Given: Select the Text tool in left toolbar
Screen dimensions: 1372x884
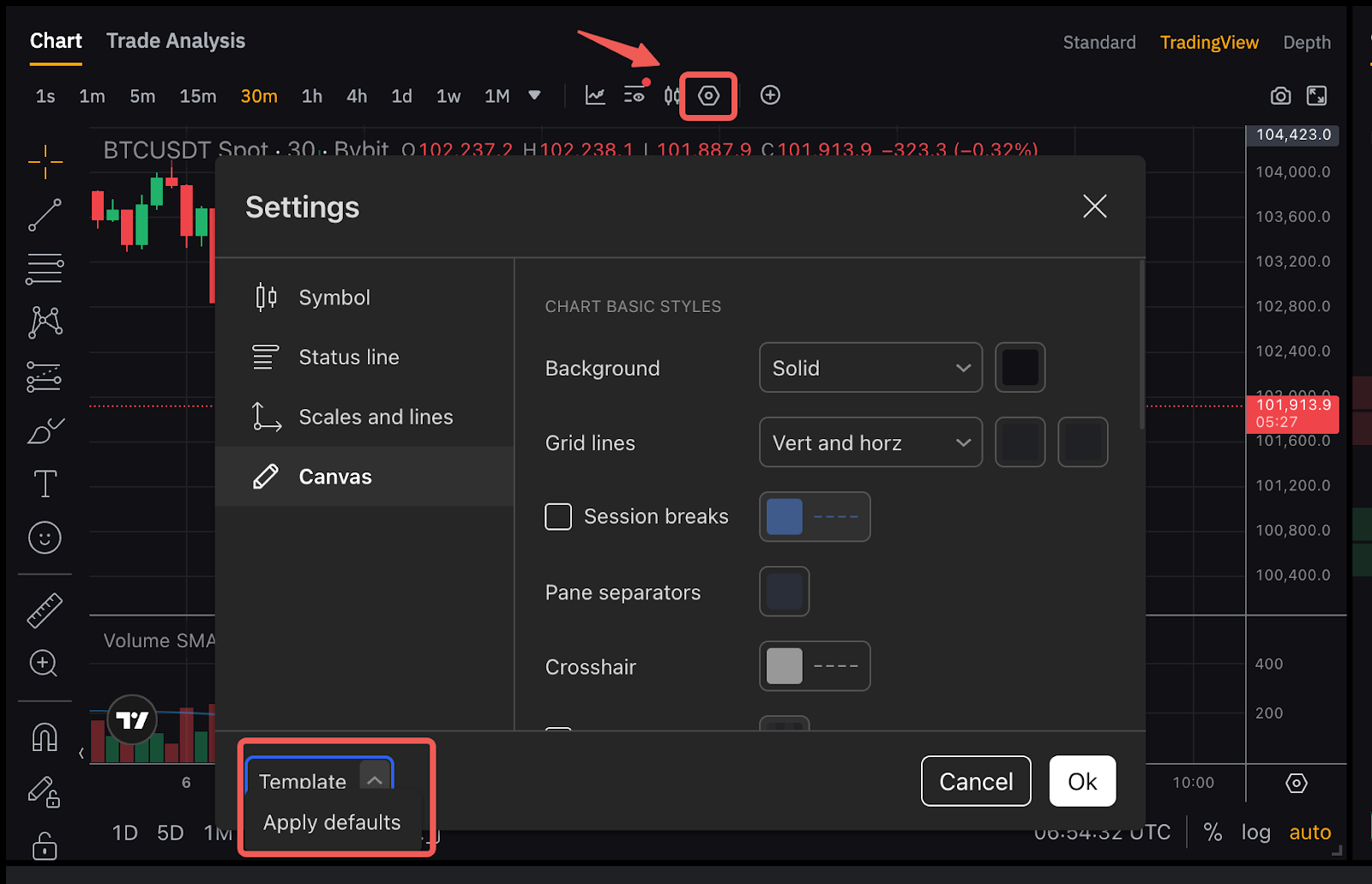Looking at the screenshot, I should [45, 484].
